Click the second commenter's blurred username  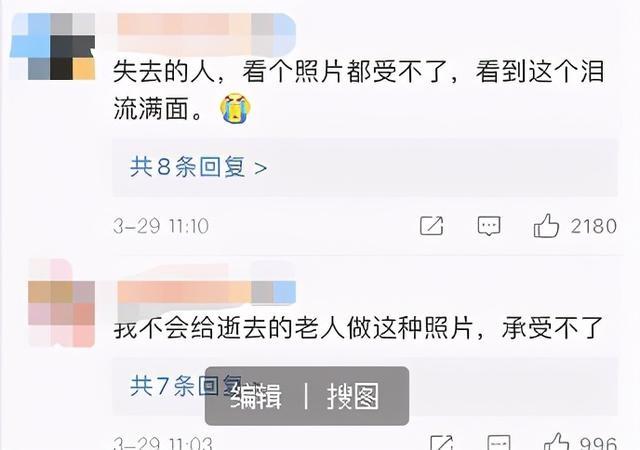(206, 292)
